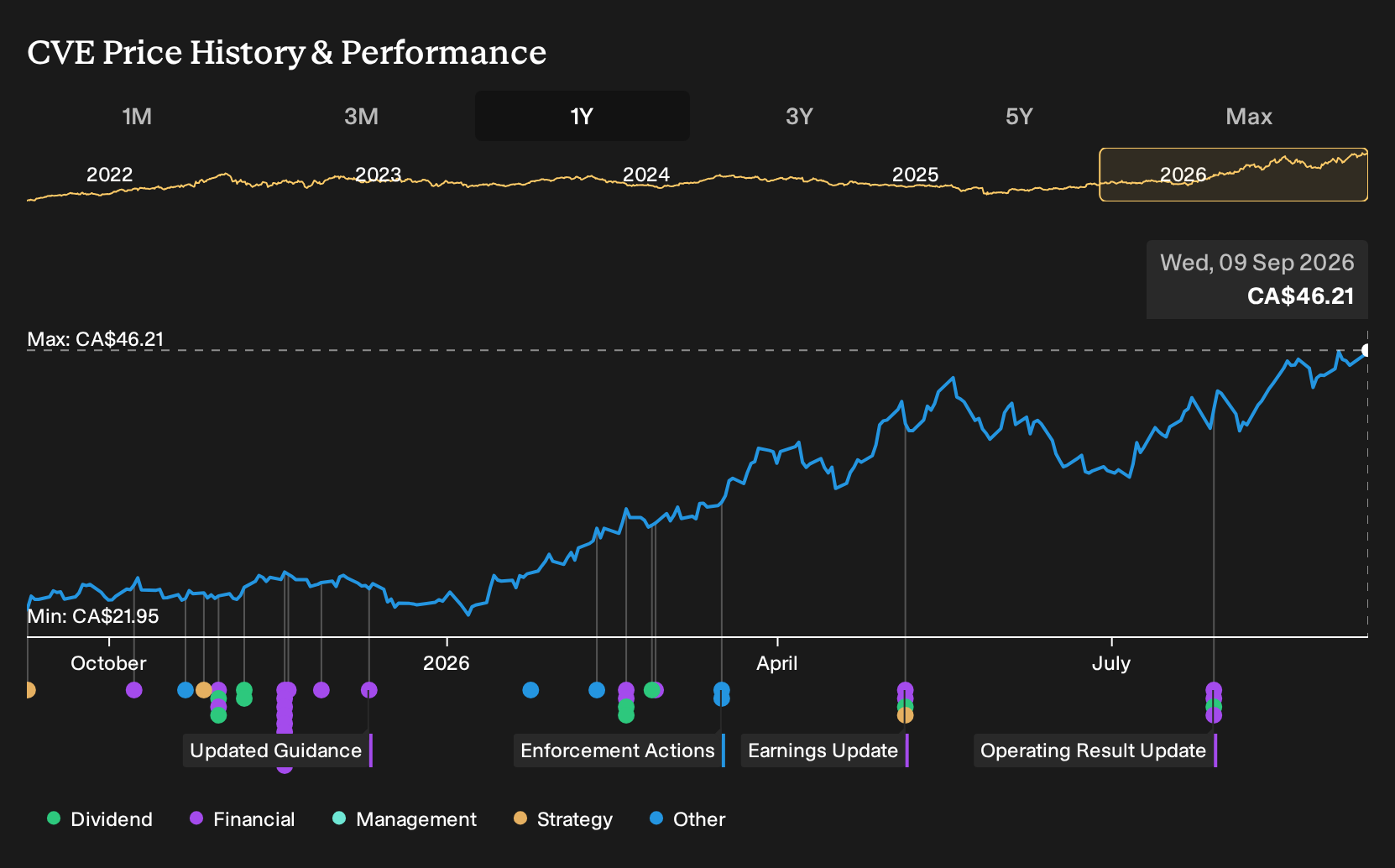Click the Wed, 09 Sep 2026 tooltip
This screenshot has width=1395, height=868.
[x=1257, y=280]
